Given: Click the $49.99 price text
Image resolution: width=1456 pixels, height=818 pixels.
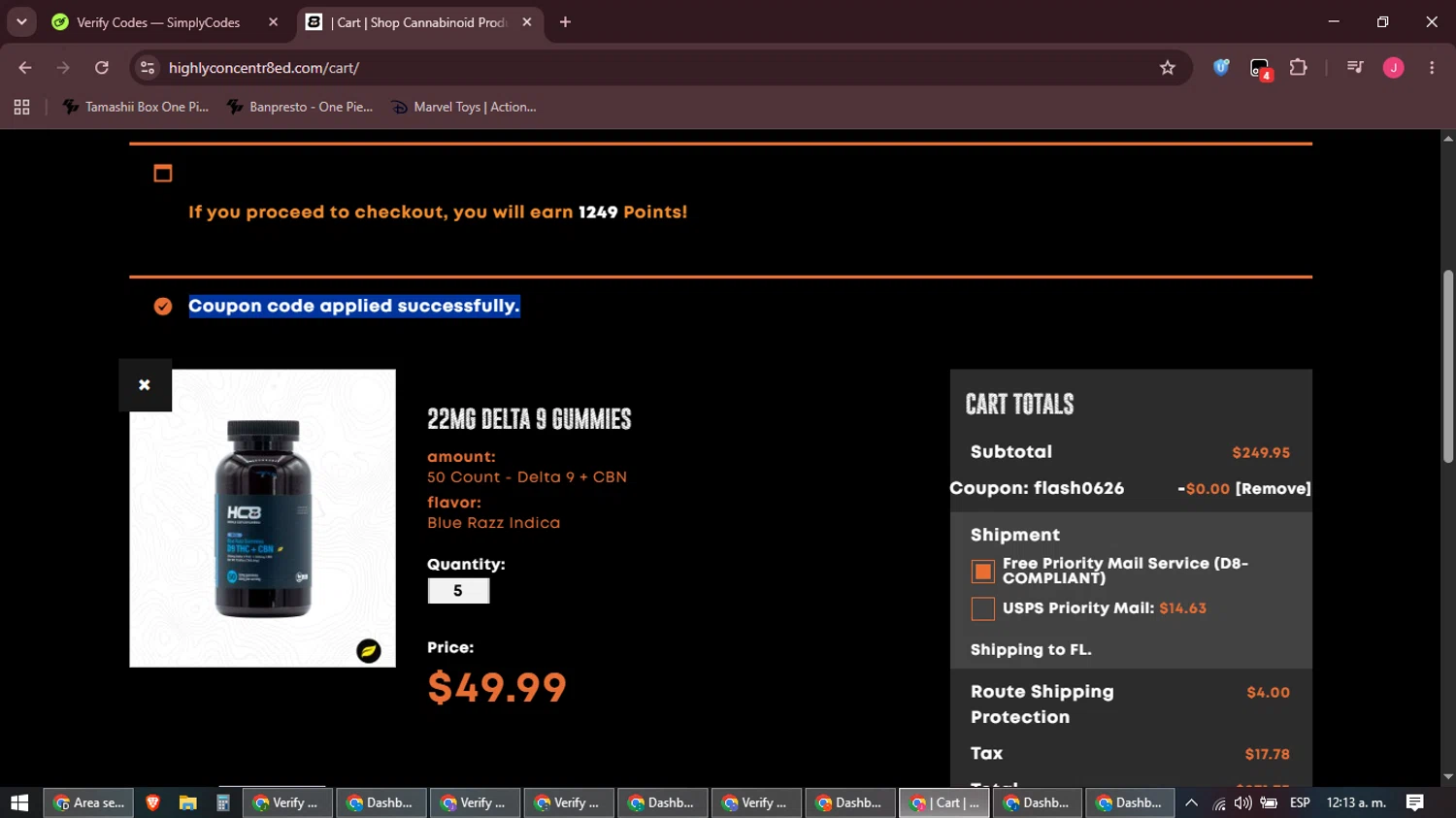Looking at the screenshot, I should tap(497, 688).
